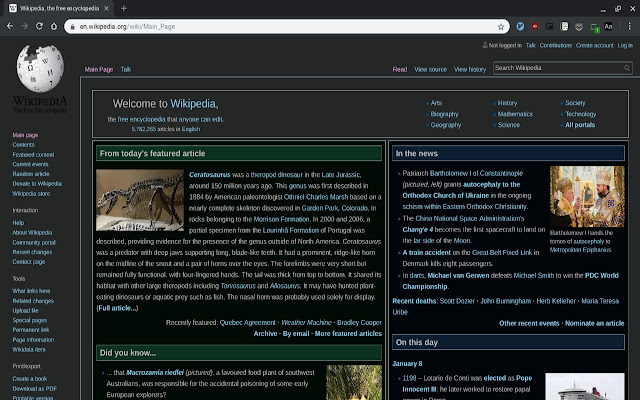Open the Morrison Formation link

point(282,219)
